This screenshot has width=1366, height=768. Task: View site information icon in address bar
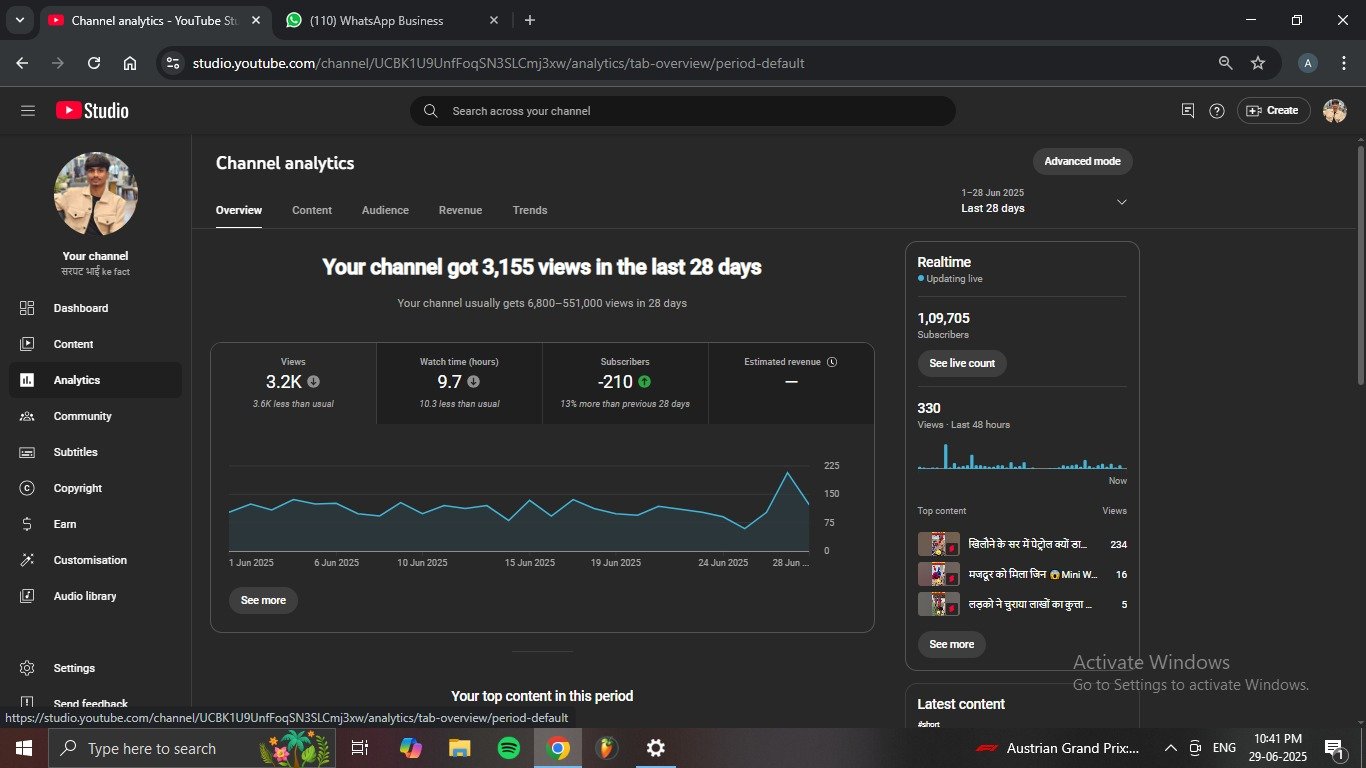point(173,63)
